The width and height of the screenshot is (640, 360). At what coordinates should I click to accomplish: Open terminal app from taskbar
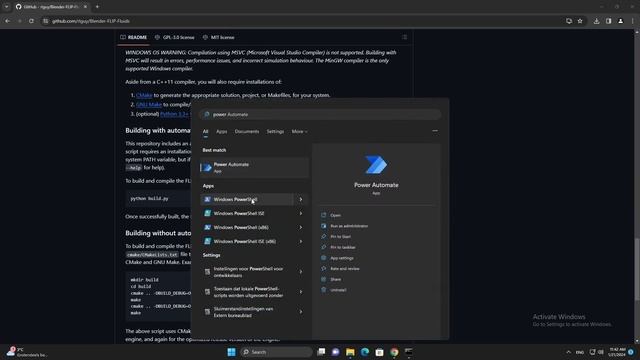click(409, 352)
